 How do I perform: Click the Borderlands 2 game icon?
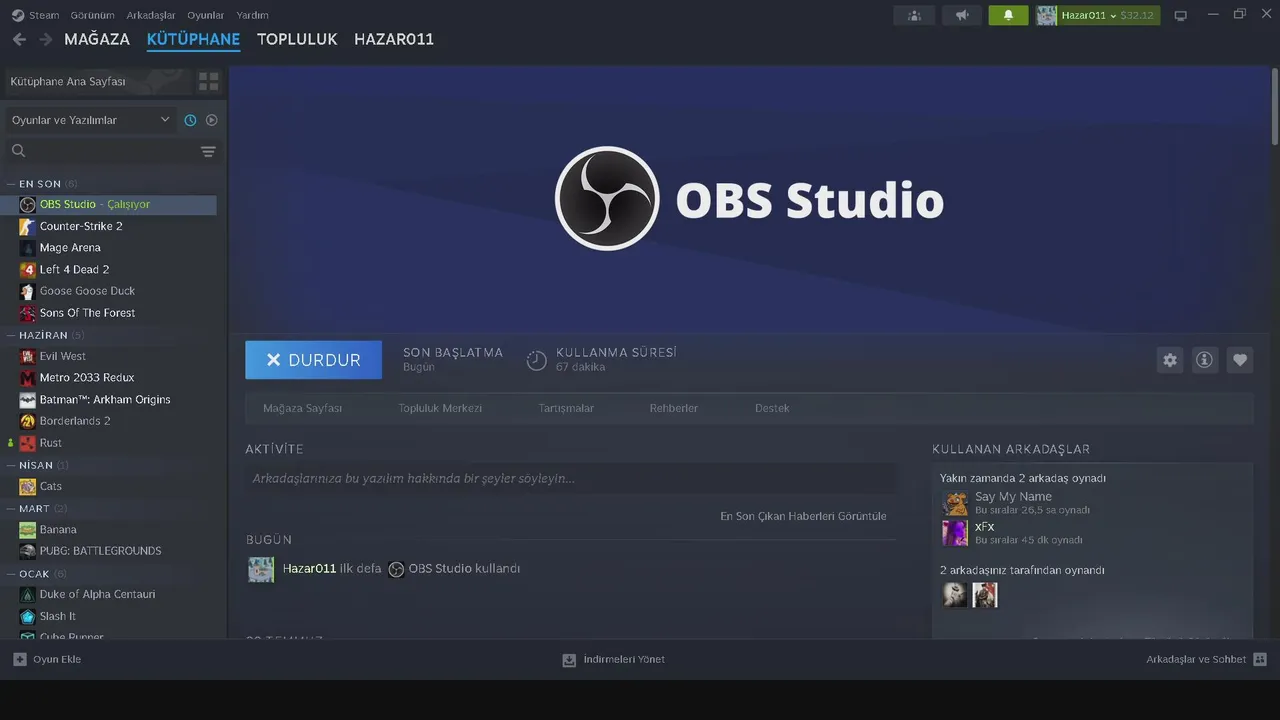pyautogui.click(x=27, y=421)
